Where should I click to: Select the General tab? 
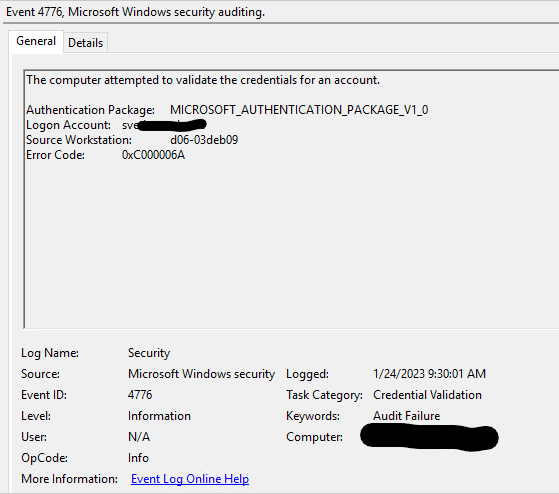(36, 41)
